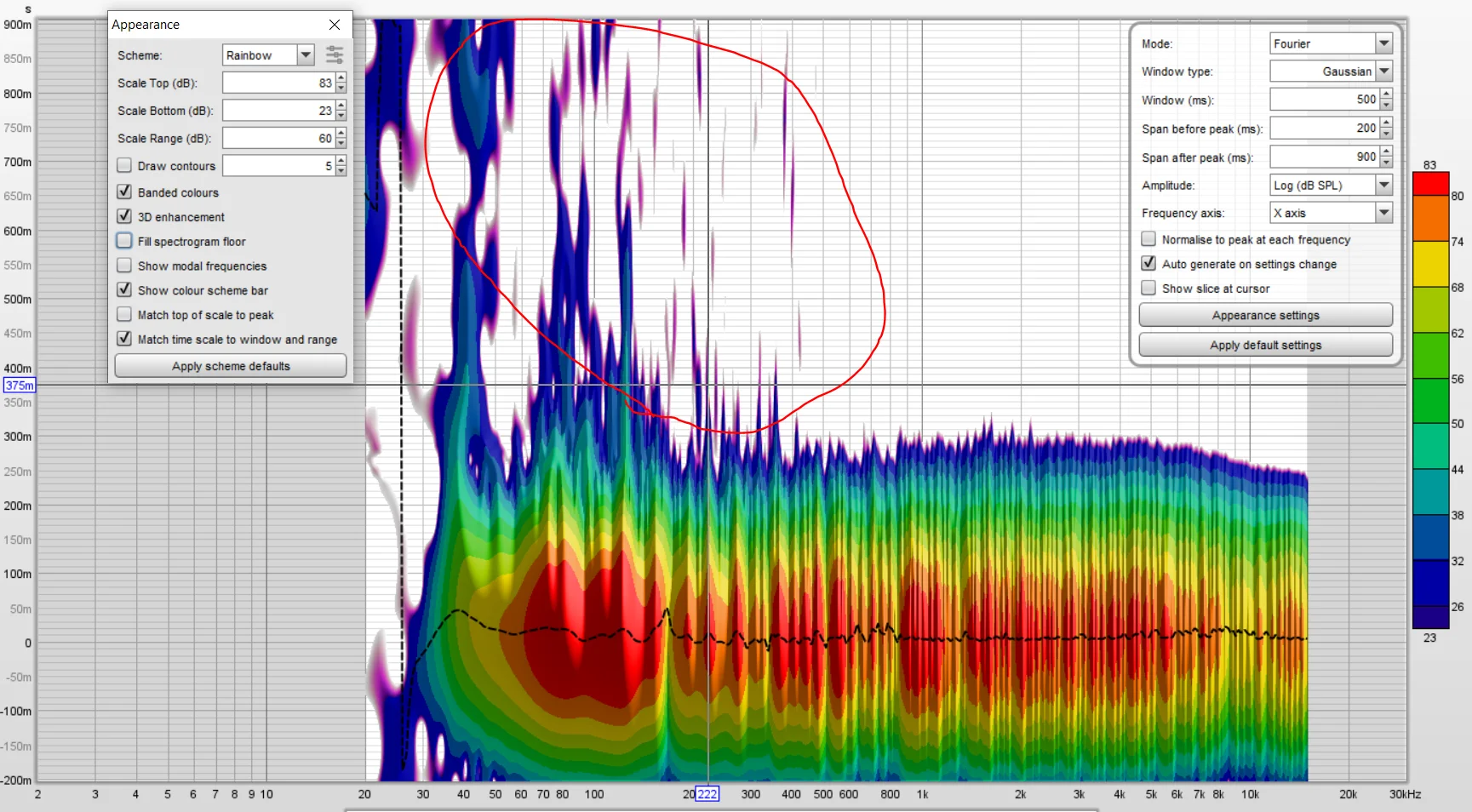This screenshot has width=1472, height=812.
Task: Click the 900m label on the time axis
Action: coord(18,25)
